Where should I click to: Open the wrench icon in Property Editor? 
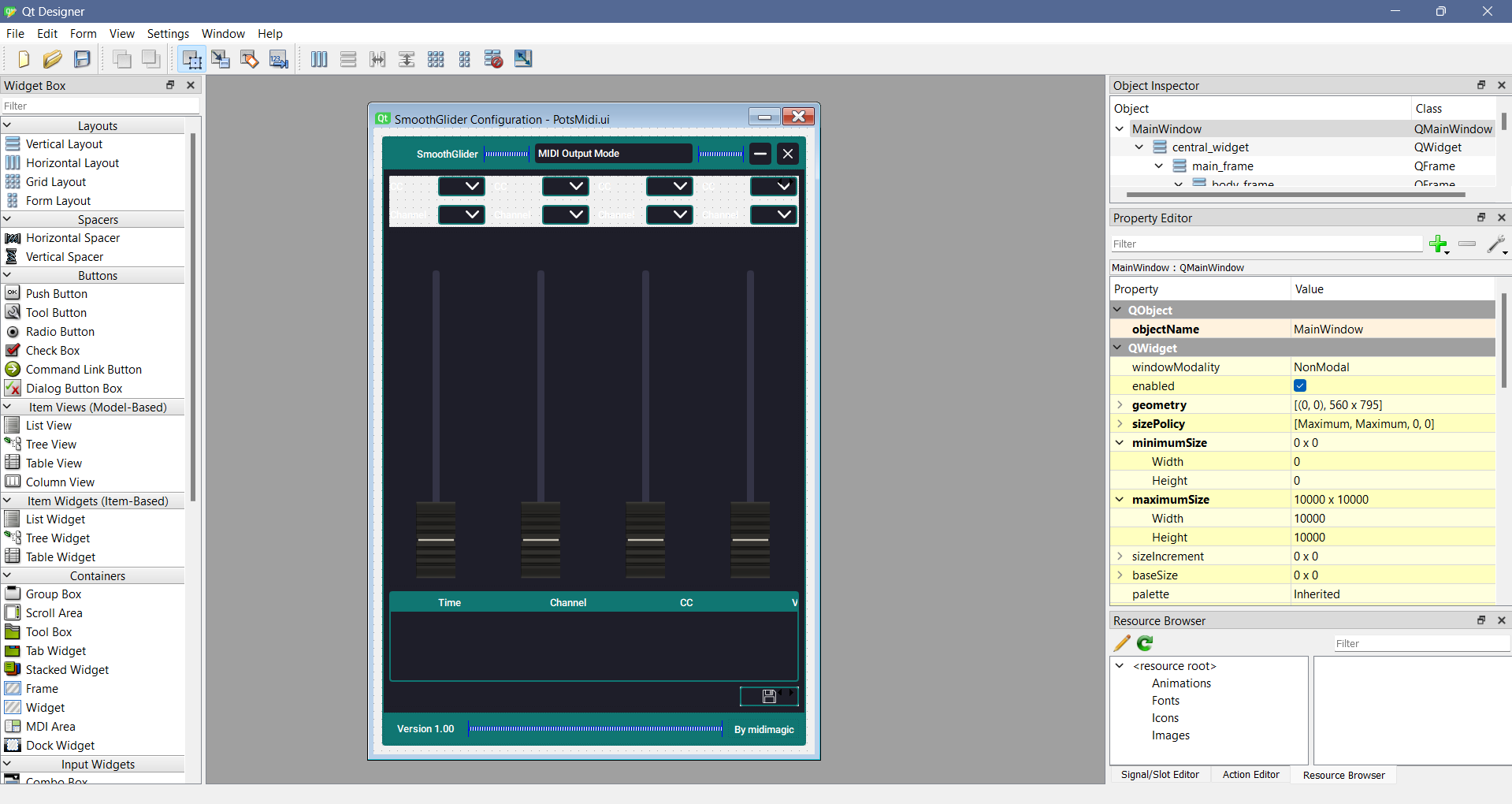click(1496, 244)
